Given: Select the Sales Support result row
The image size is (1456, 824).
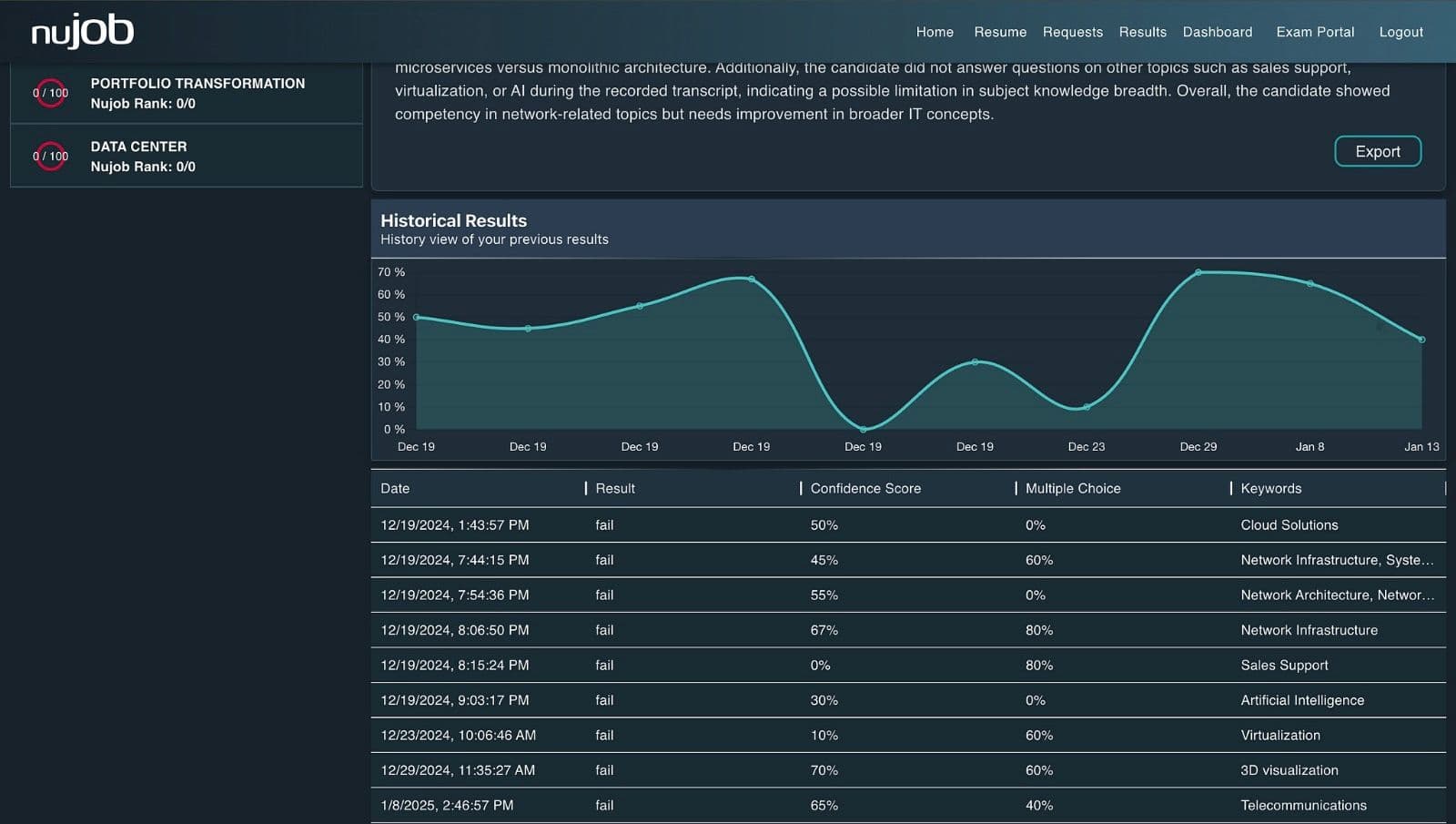Looking at the screenshot, I should [907, 666].
